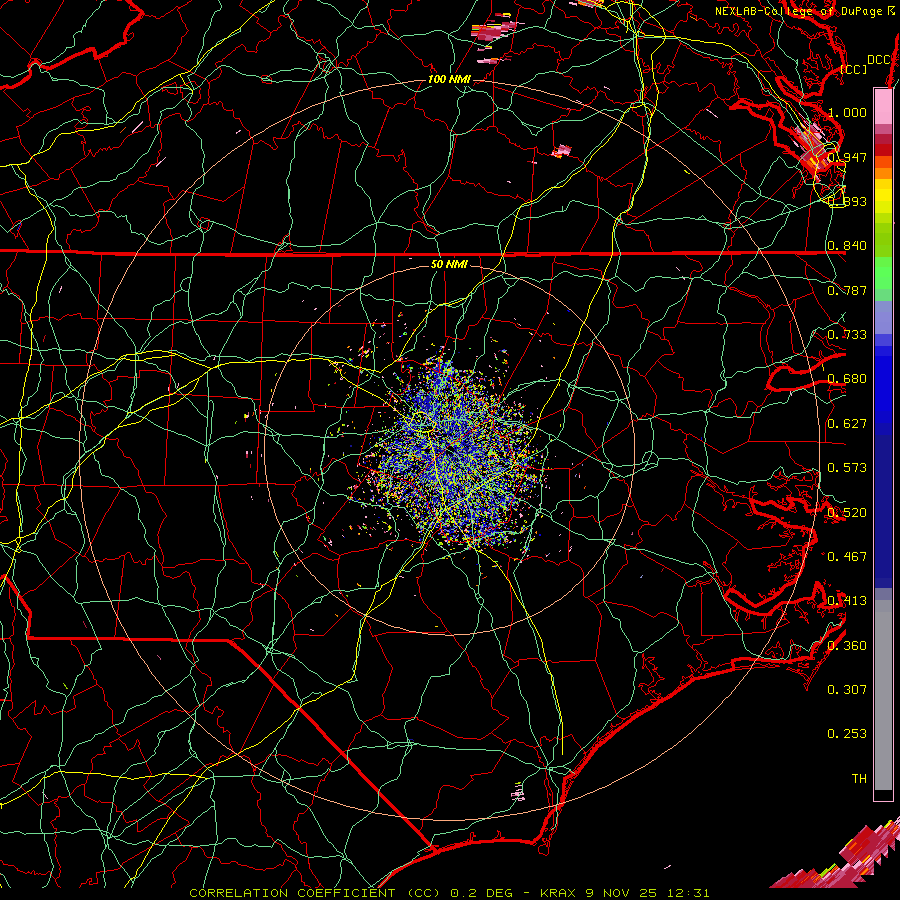
Task: Click the 0.573 scale value
Action: [847, 468]
